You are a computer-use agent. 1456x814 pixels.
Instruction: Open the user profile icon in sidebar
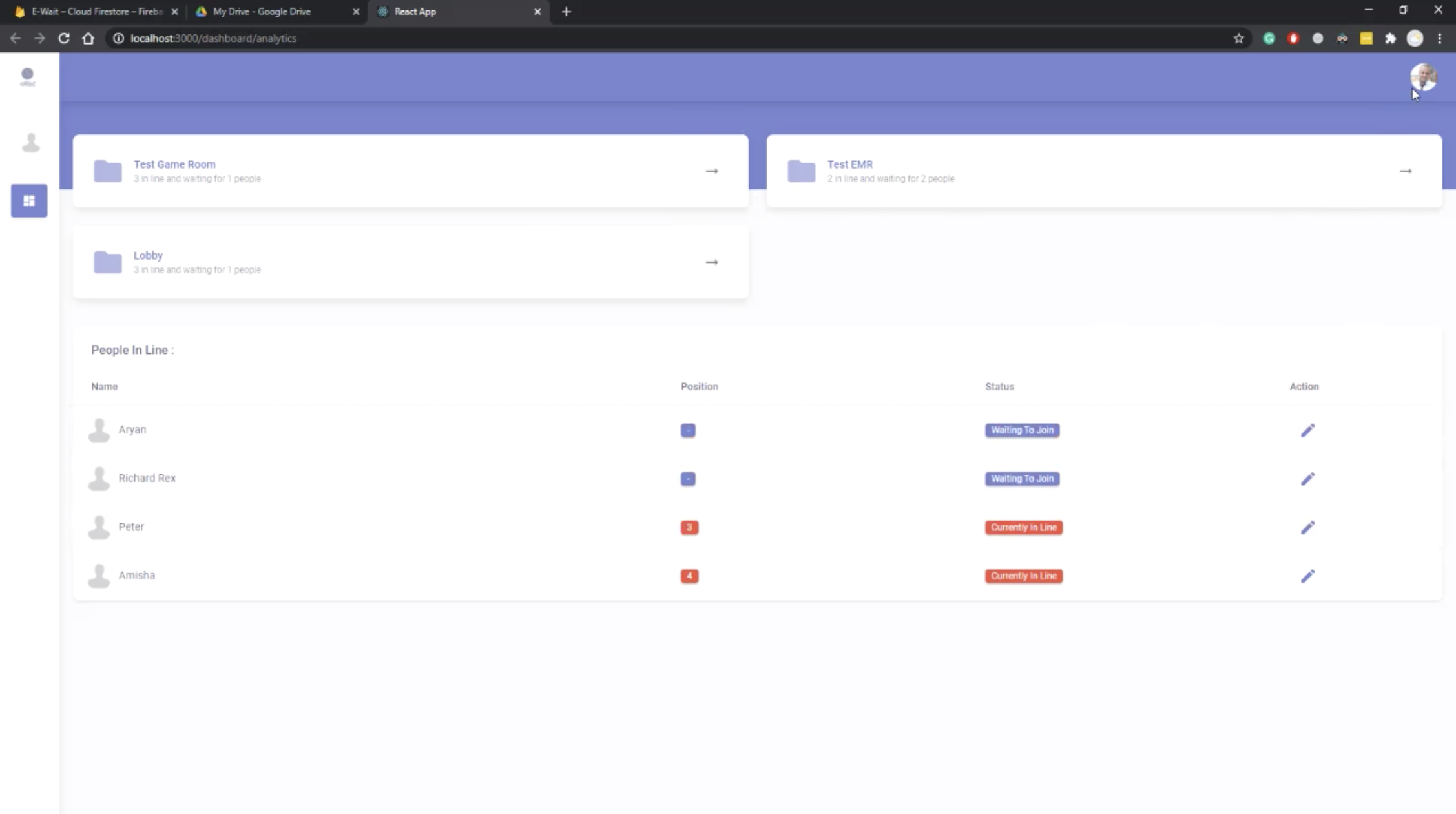coord(30,143)
